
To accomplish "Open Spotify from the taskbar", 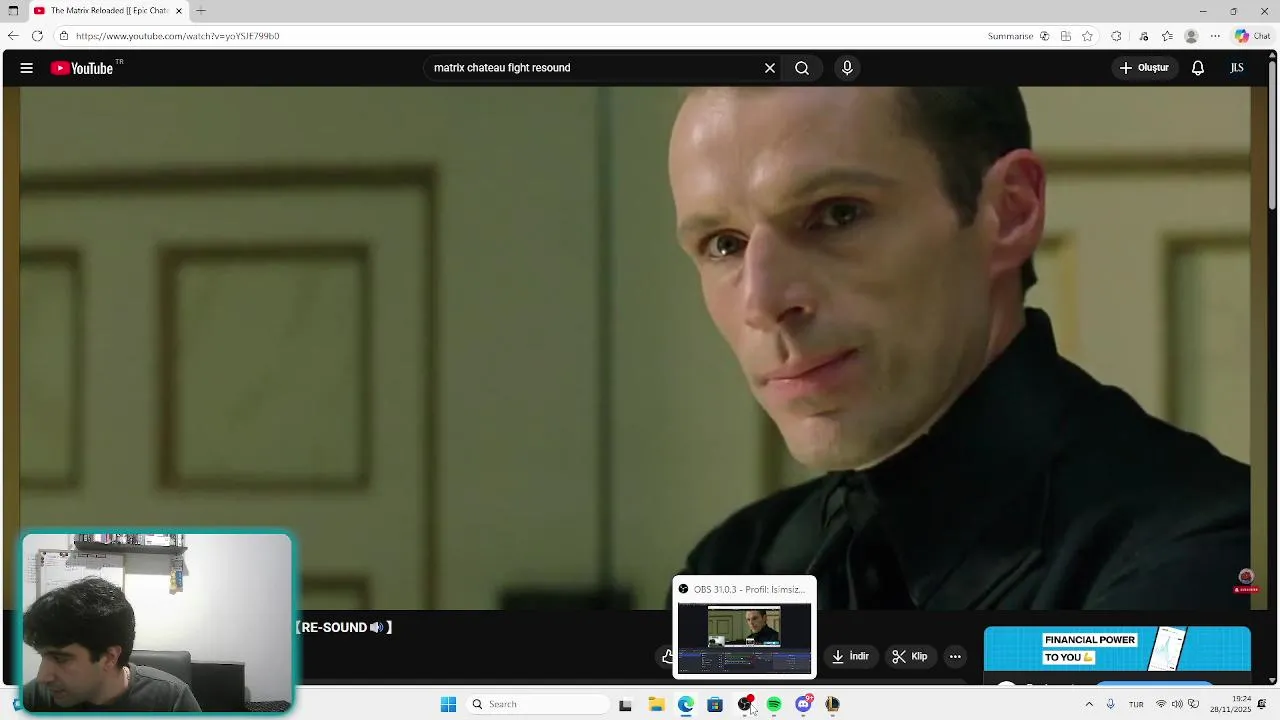I will 774,704.
